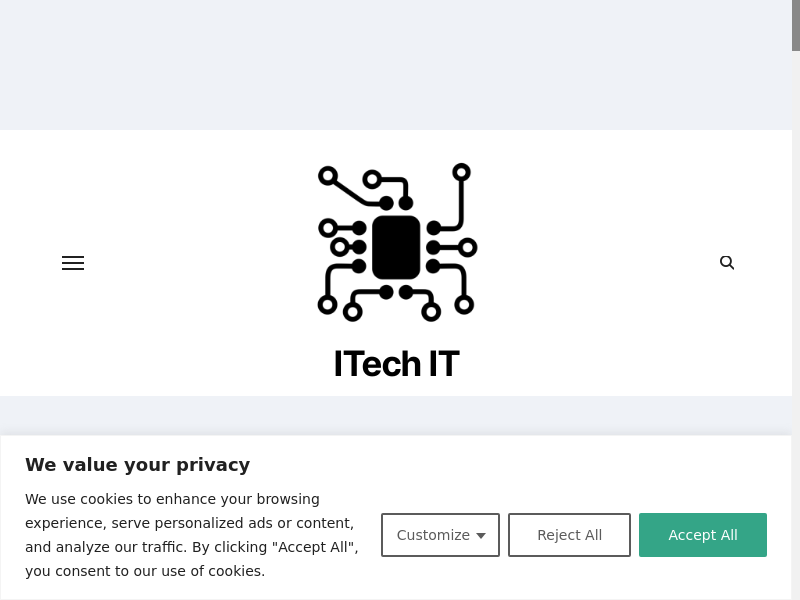This screenshot has height=600, width=800.
Task: Open the Customize cookie preferences button
Action: click(x=434, y=535)
